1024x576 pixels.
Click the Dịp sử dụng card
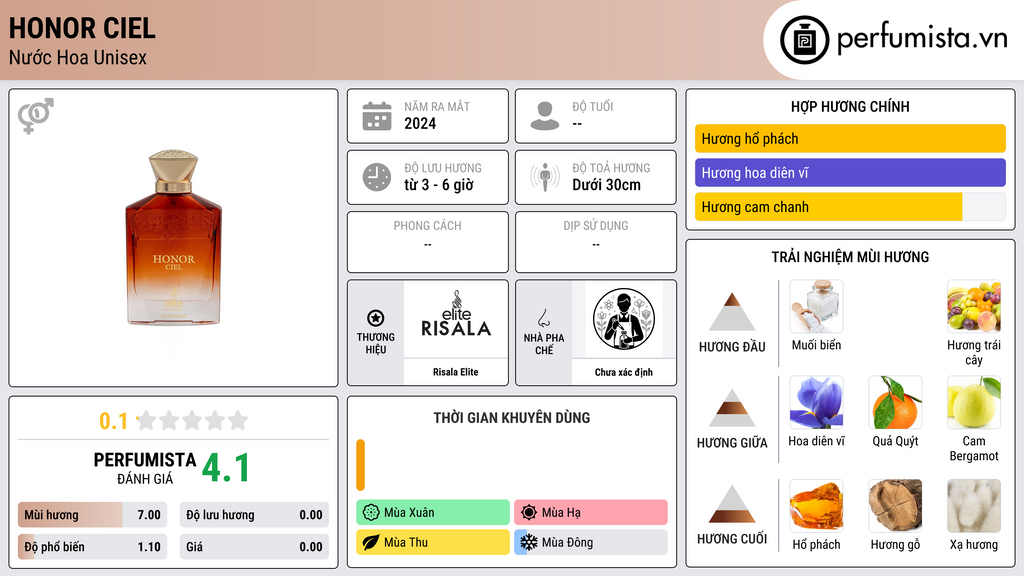pos(596,242)
